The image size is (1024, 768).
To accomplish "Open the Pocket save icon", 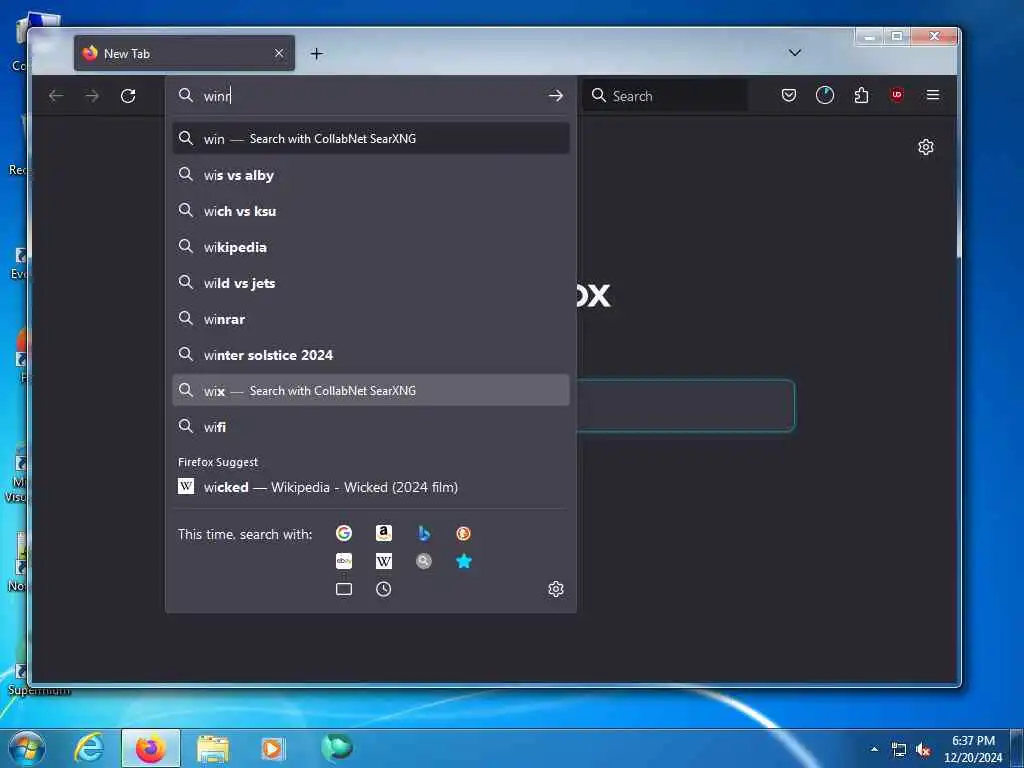I will click(x=789, y=96).
